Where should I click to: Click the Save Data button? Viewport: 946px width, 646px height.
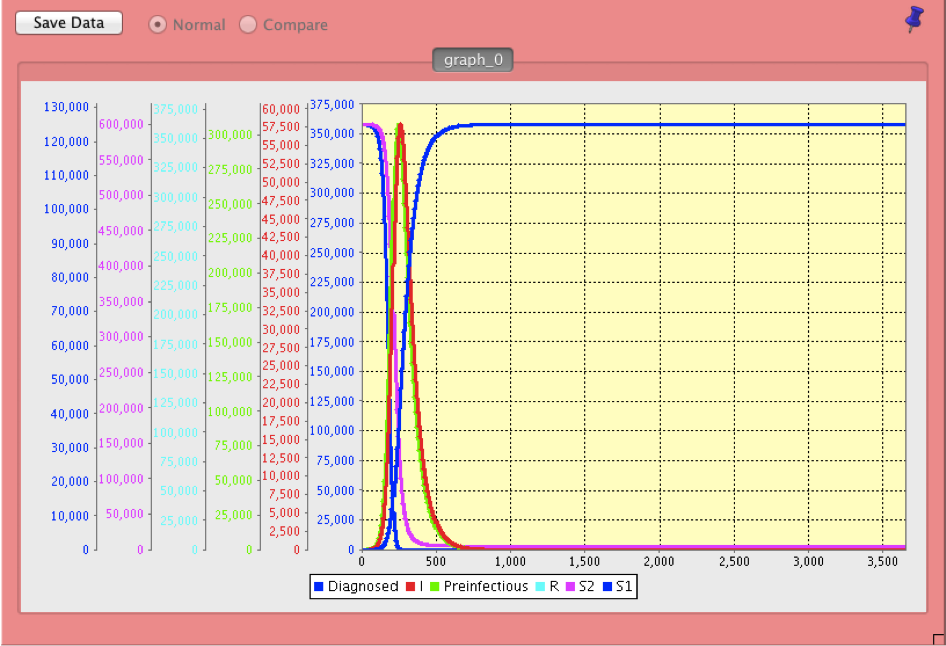tap(69, 23)
